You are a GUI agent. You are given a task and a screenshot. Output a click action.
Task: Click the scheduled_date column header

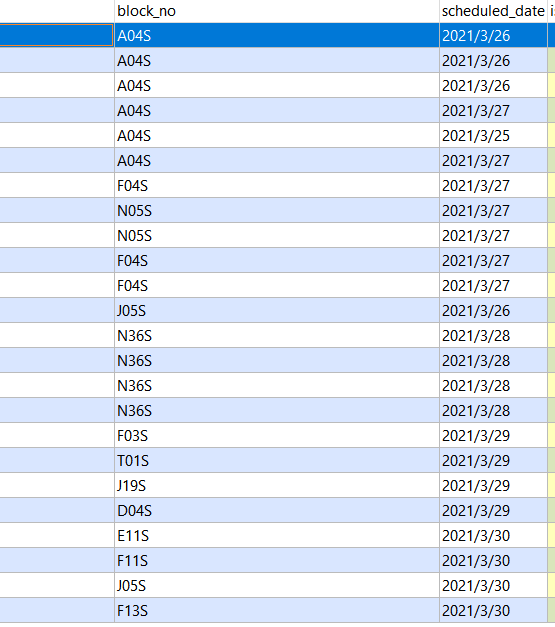click(493, 11)
